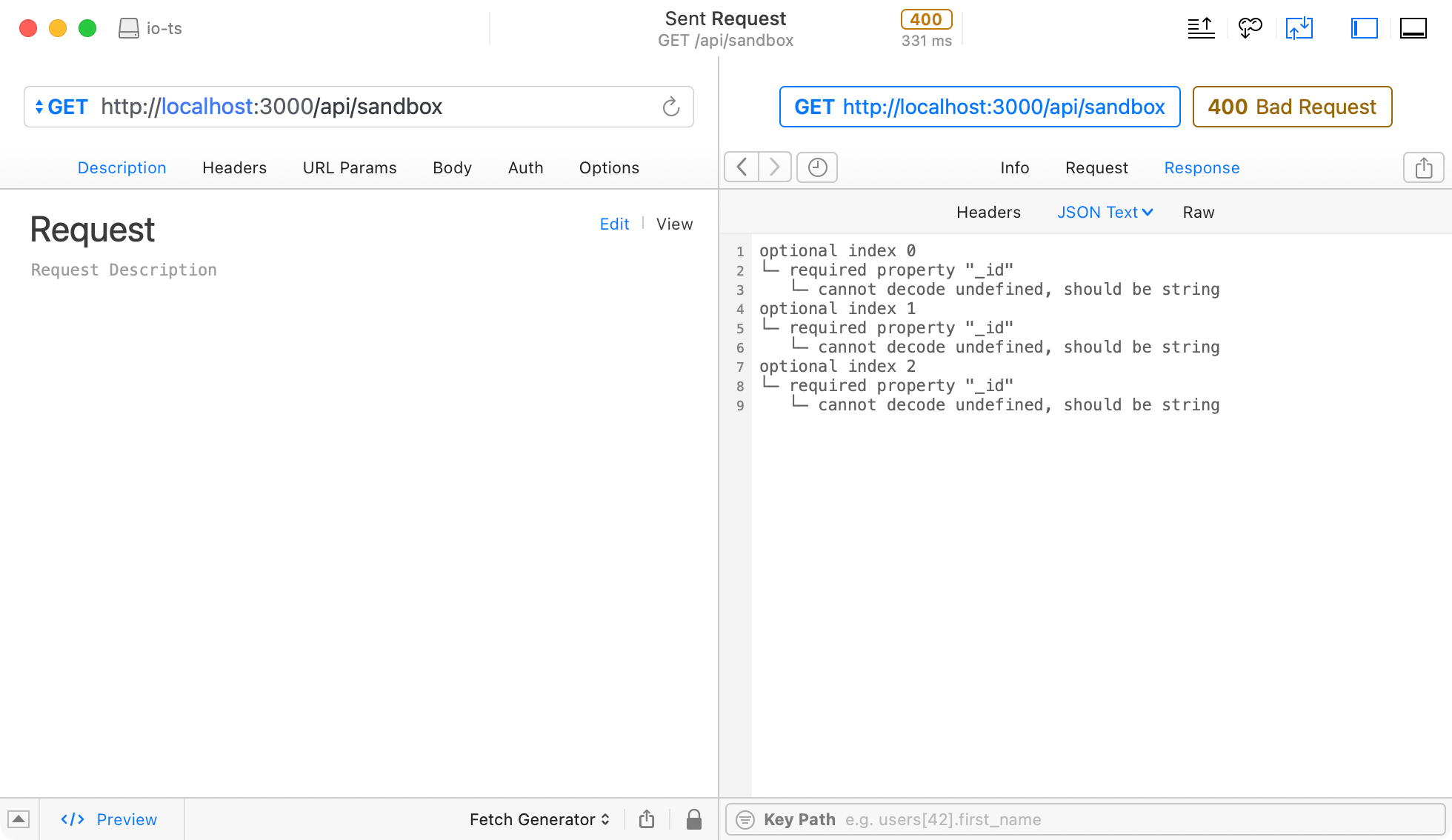Select the Response tab
This screenshot has height=840, width=1452.
click(x=1202, y=167)
